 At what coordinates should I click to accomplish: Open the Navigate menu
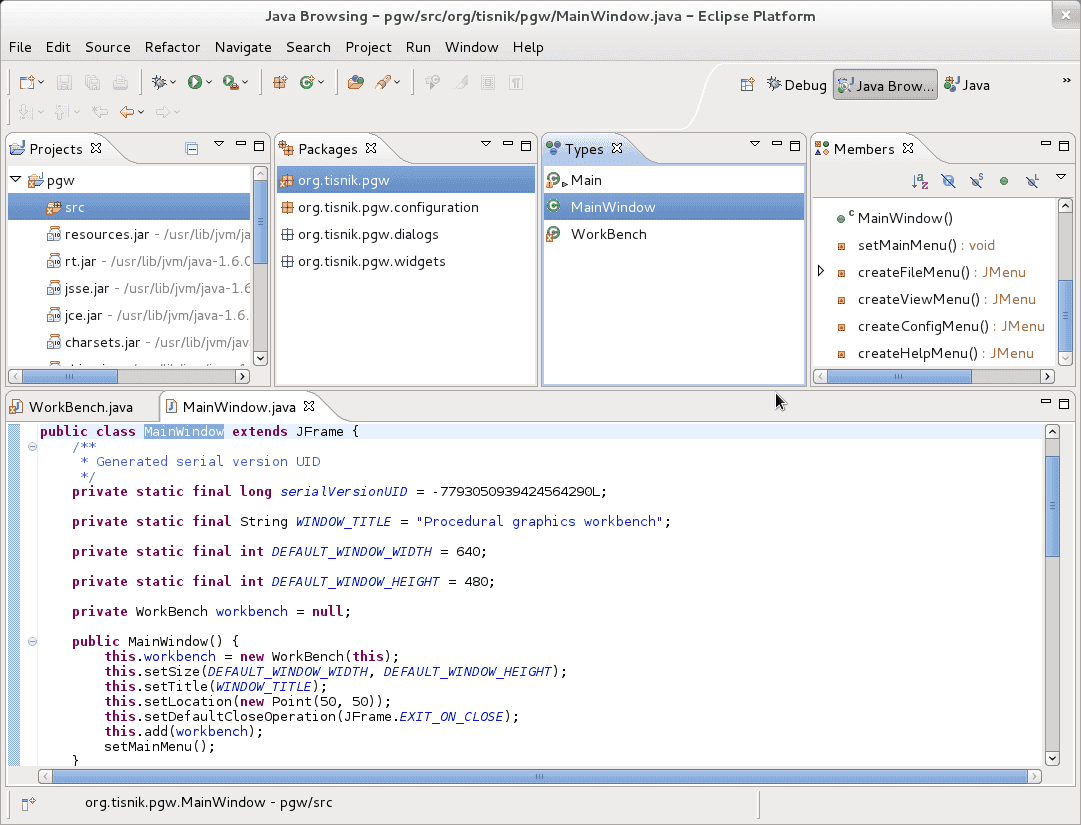point(243,47)
